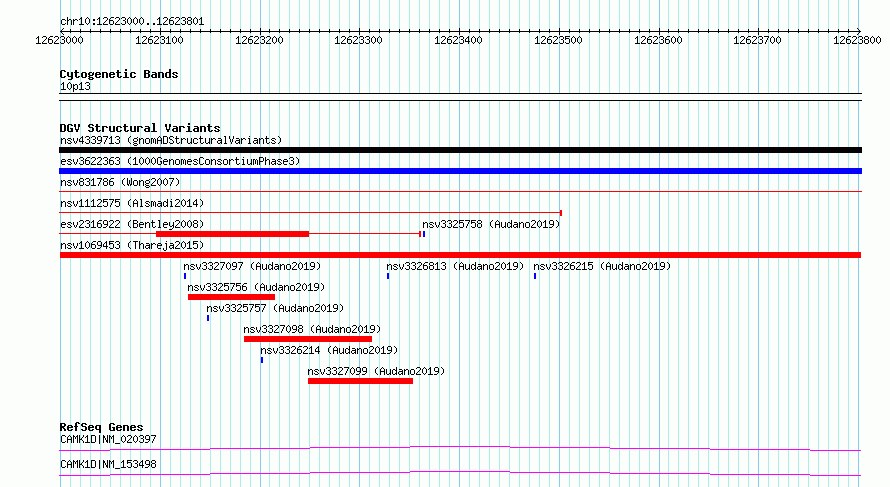The image size is (890, 487).
Task: Select blue marker under nsv3326215
Action: coord(535,276)
